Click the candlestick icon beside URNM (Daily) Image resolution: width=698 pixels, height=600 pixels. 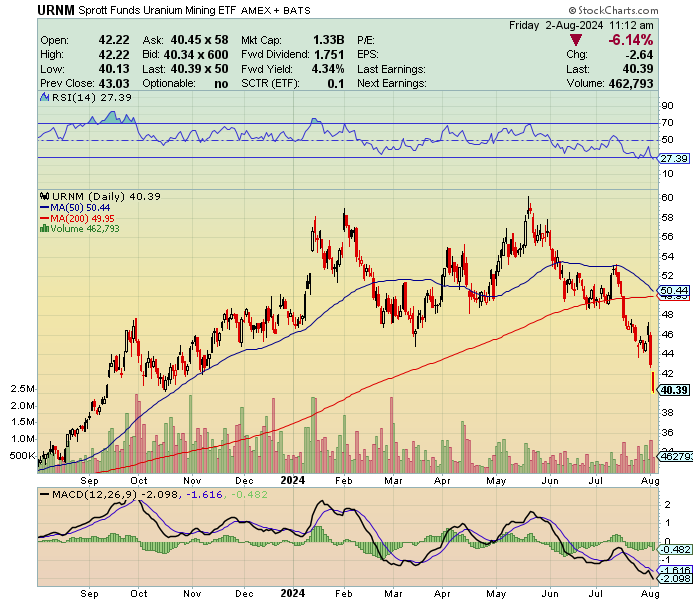44,196
